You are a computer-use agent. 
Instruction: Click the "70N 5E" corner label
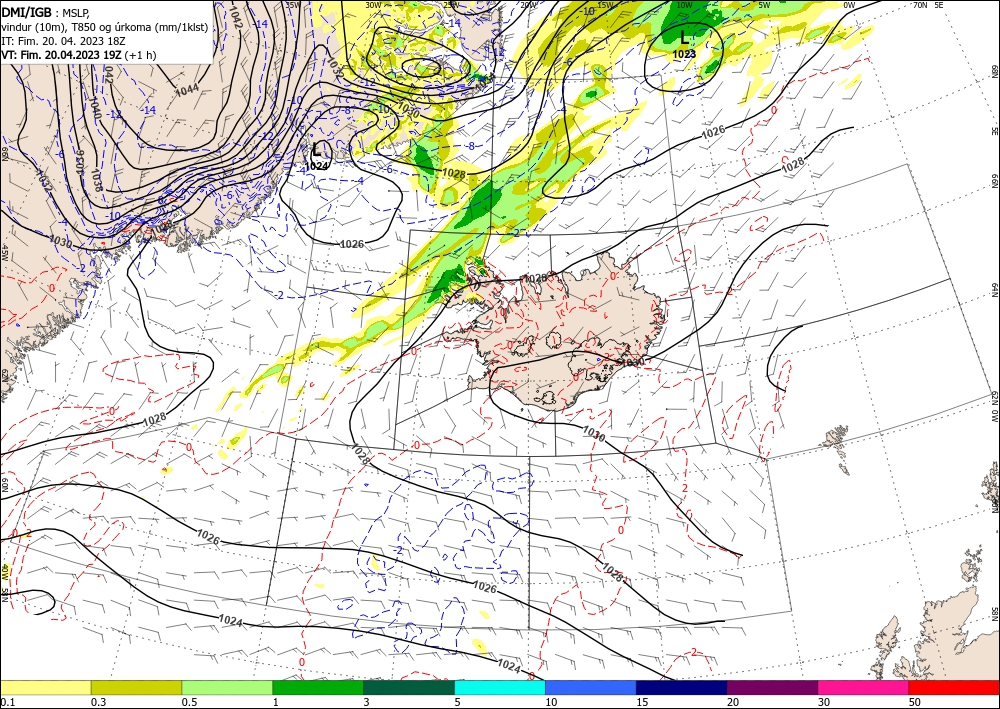tap(928, 4)
